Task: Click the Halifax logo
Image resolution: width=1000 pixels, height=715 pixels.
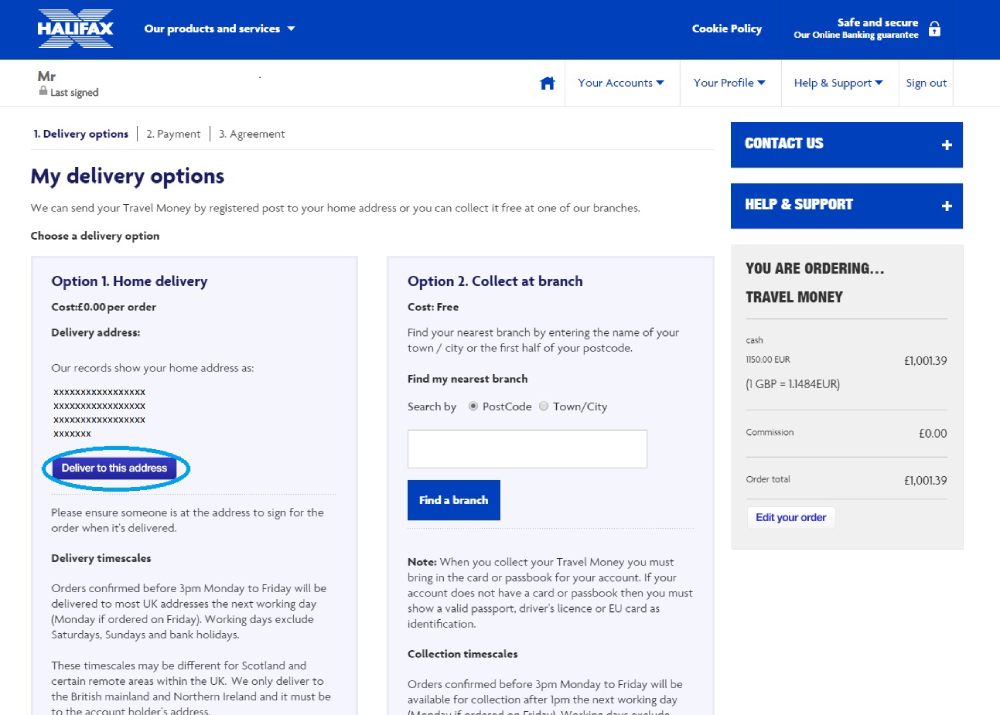Action: [x=76, y=28]
